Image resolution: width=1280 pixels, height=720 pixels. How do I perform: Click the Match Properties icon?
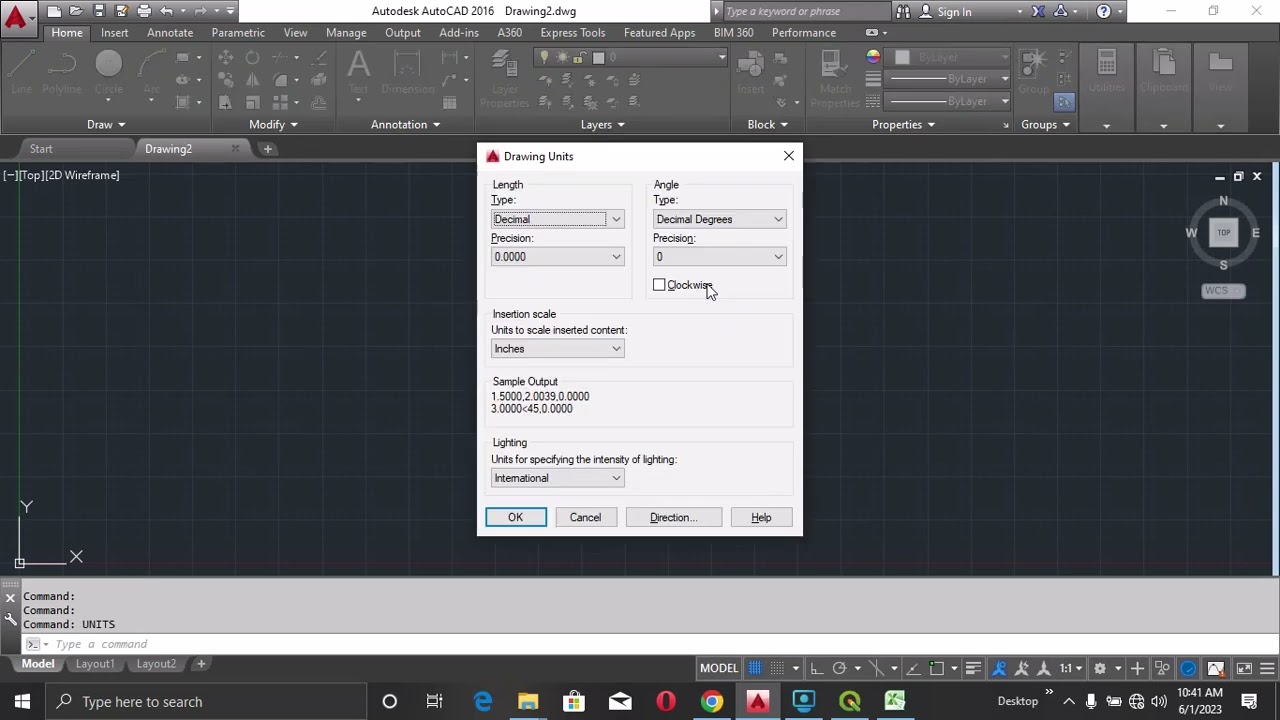835,78
